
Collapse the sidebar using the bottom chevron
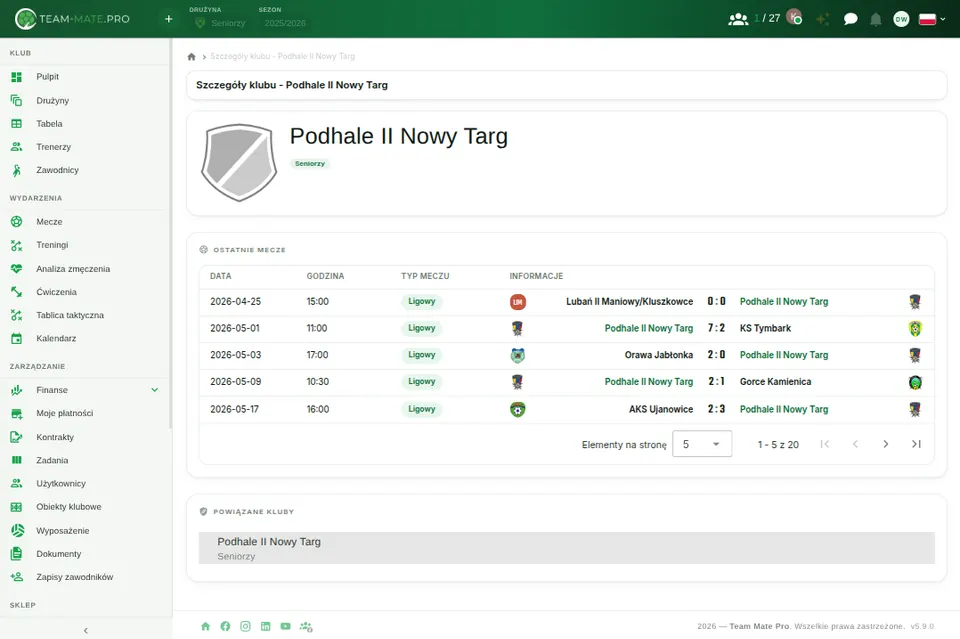point(86,630)
